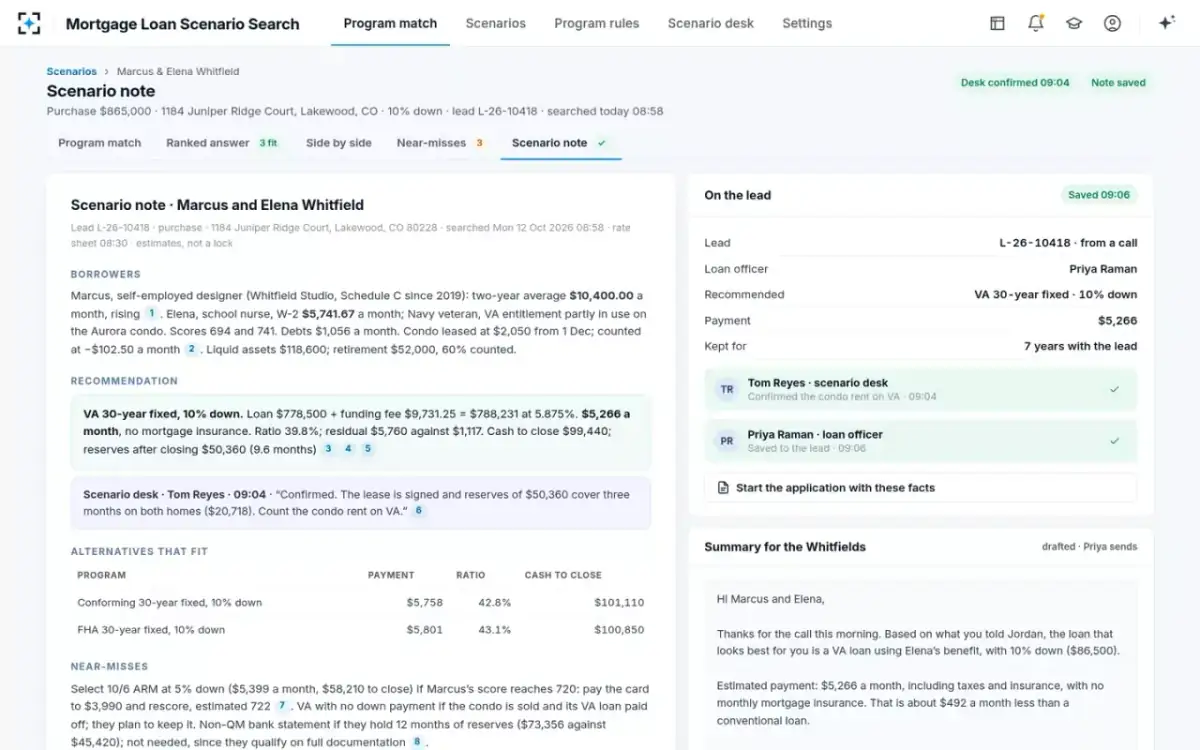Click footnote marker 2 after "a month"
The image size is (1200, 750).
coord(191,350)
